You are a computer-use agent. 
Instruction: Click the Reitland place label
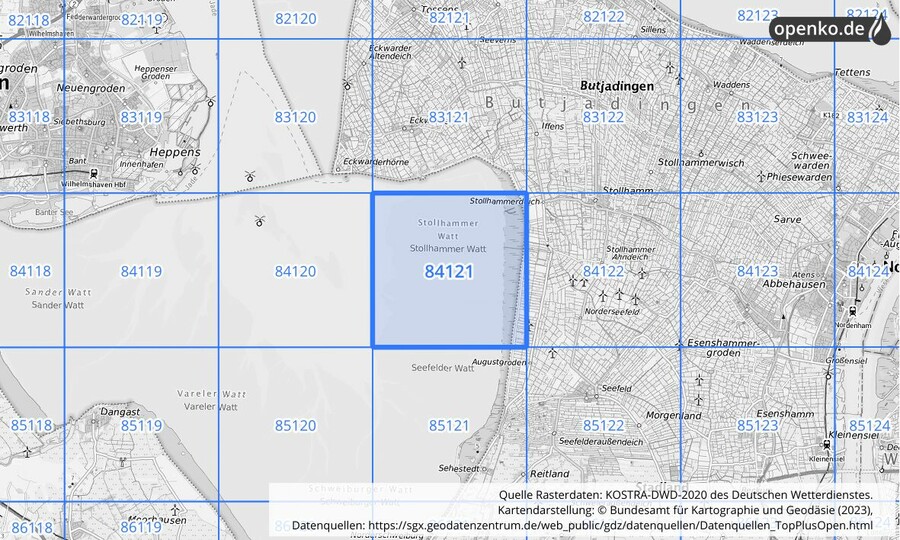[549, 474]
